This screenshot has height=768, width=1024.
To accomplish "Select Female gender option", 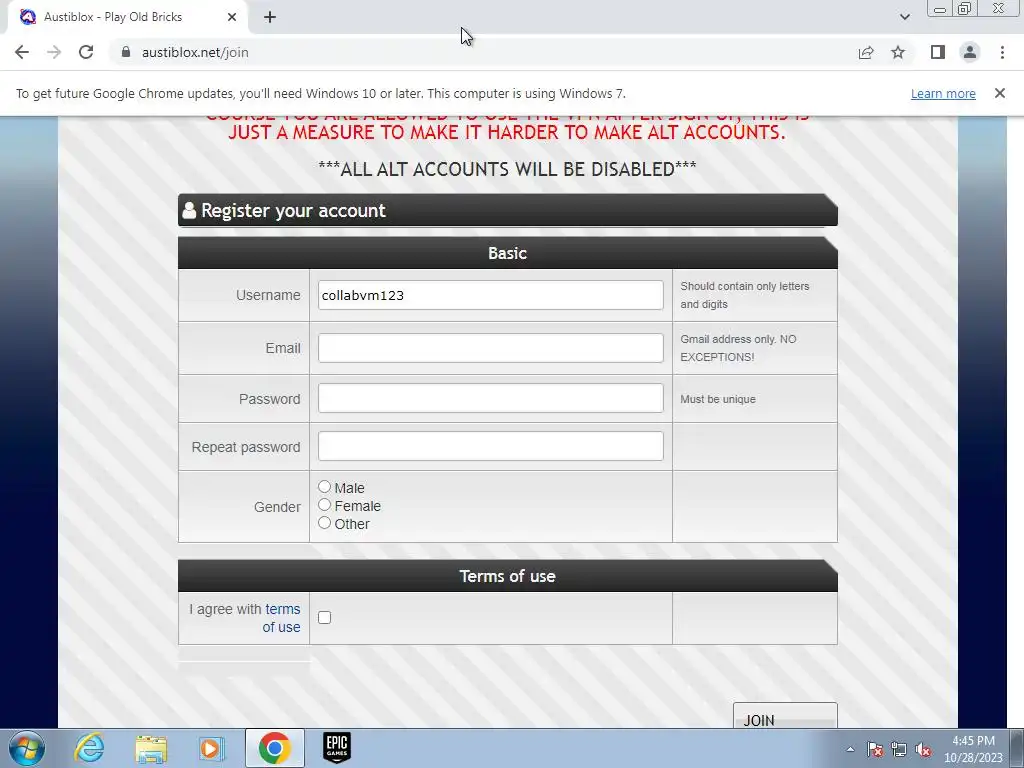I will (325, 505).
